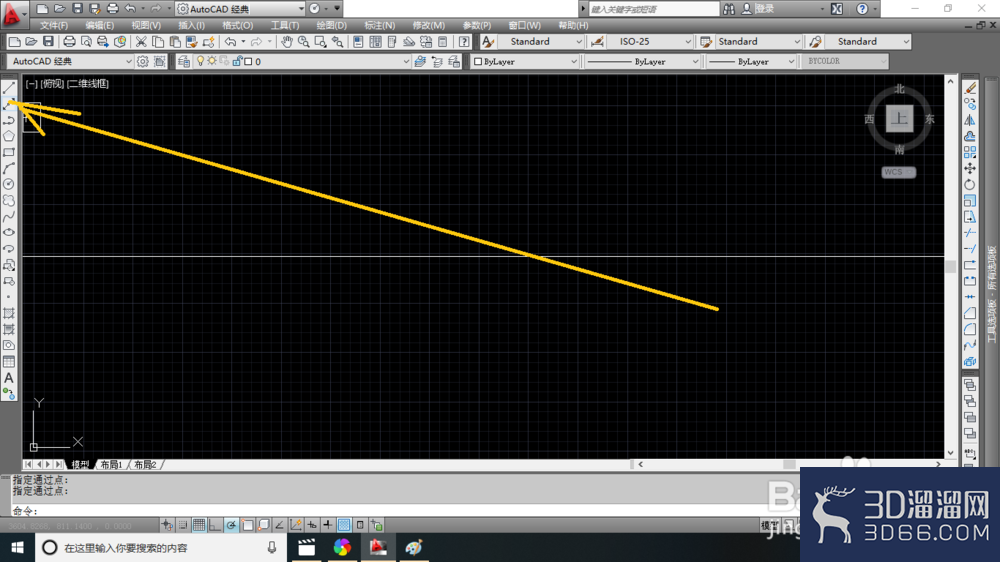Click the Workspace Settings gear icon
The width and height of the screenshot is (1000, 562).
143,61
